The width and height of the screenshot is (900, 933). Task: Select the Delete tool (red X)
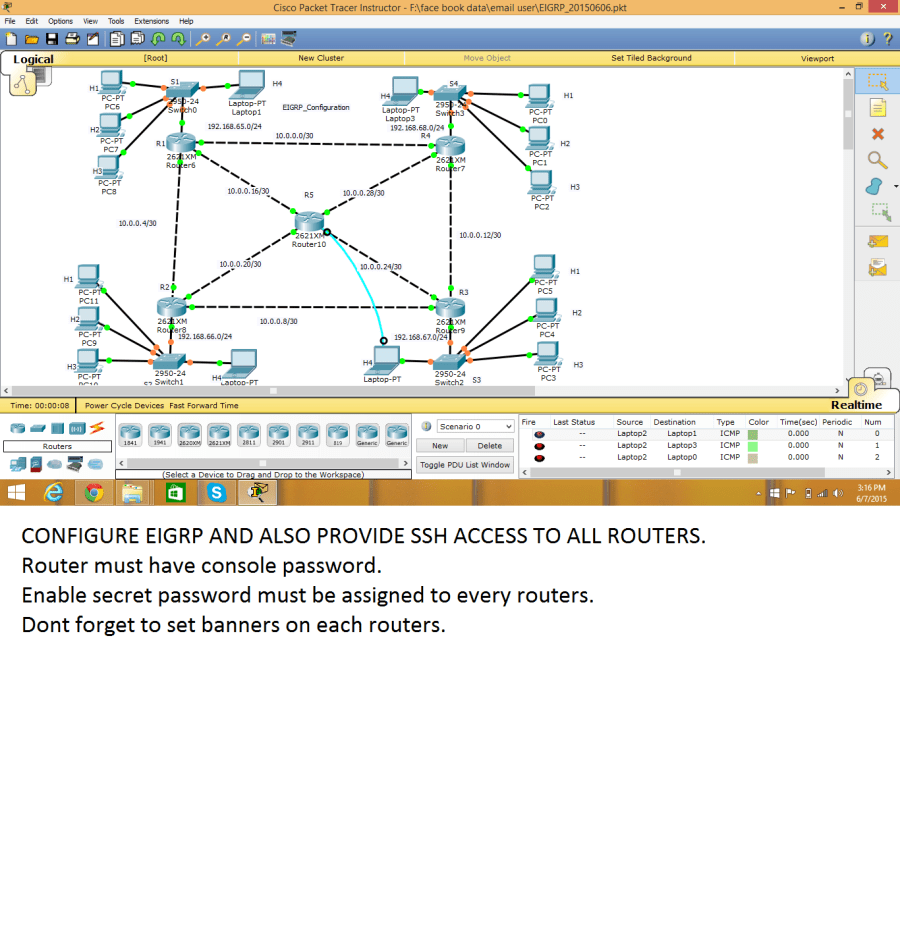click(x=877, y=133)
